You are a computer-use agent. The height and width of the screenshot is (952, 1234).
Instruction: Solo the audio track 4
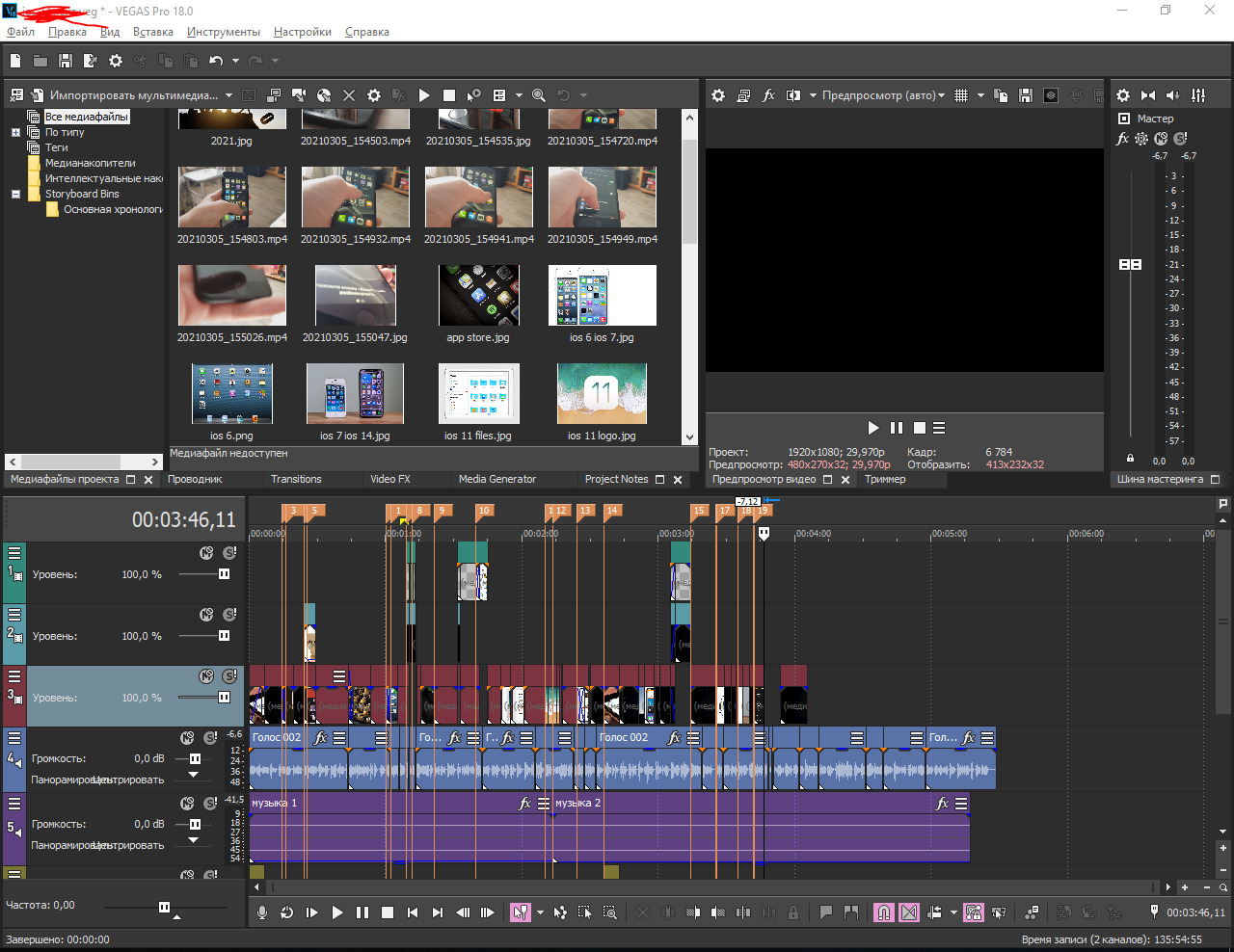pos(210,738)
